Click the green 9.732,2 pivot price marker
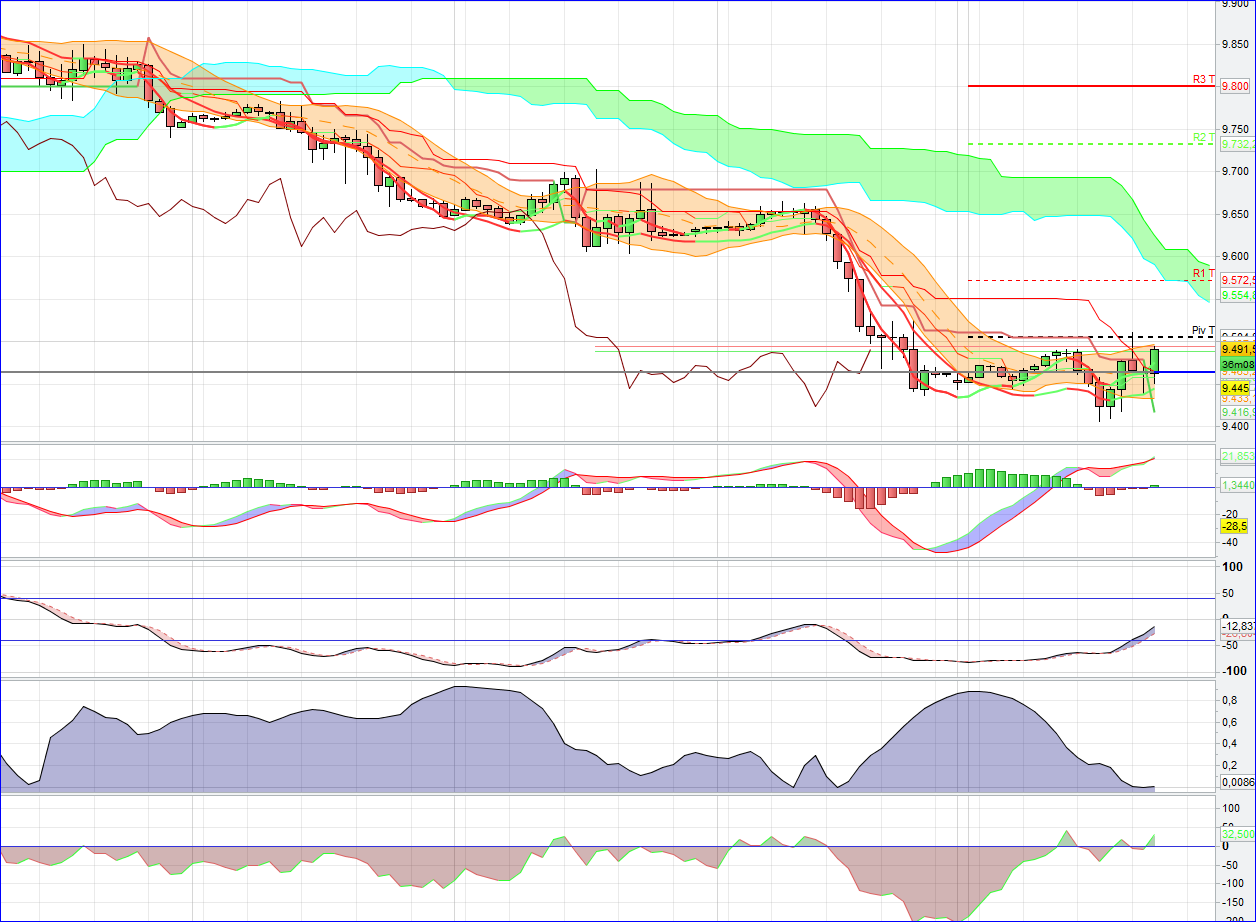 pyautogui.click(x=1238, y=145)
